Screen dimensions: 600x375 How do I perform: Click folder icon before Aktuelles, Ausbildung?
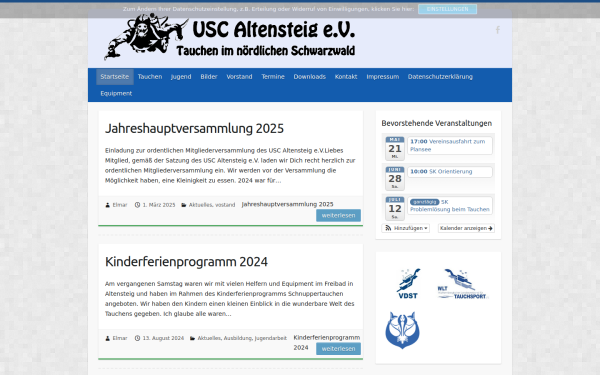click(x=192, y=338)
